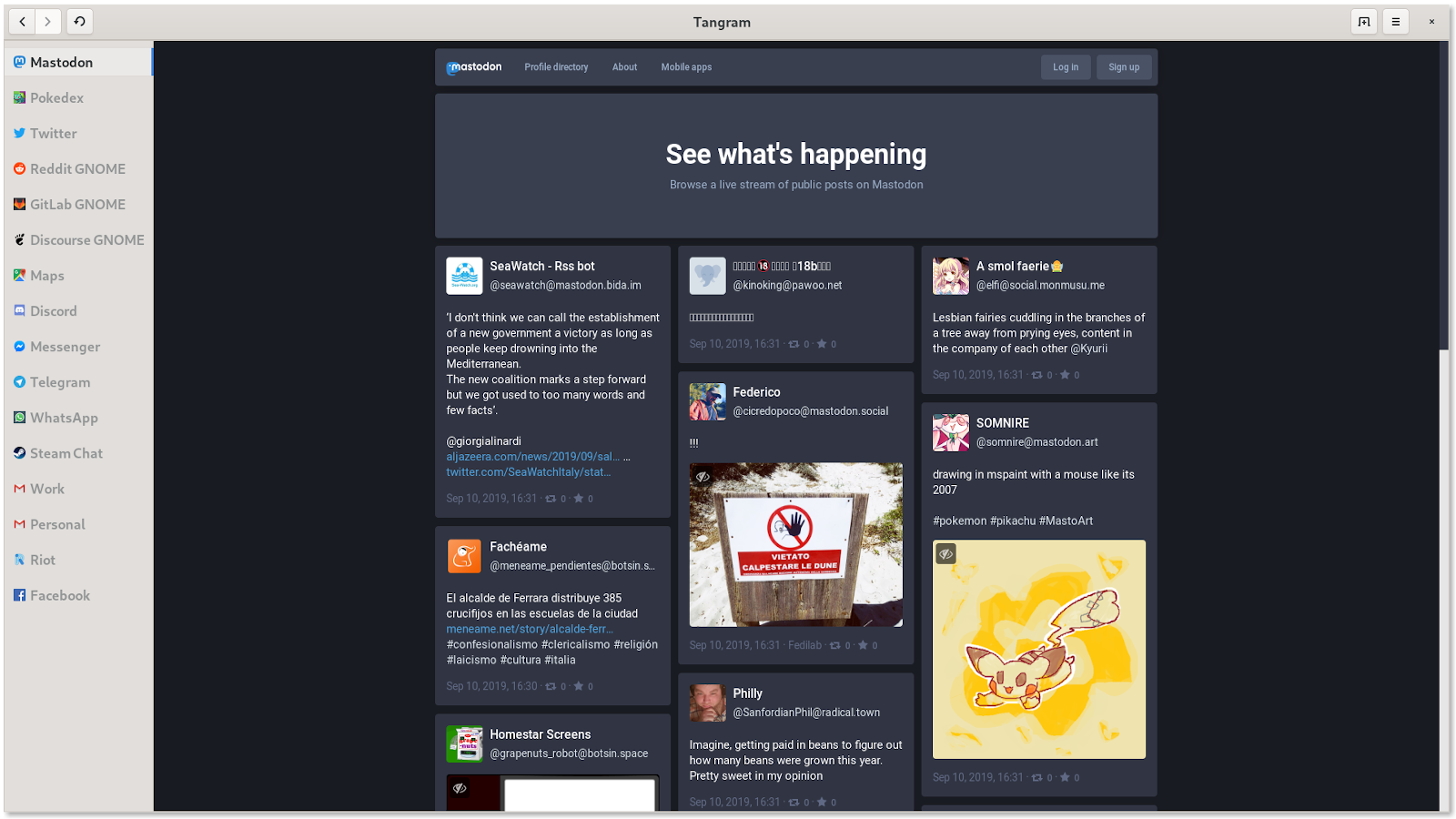Image resolution: width=1456 pixels, height=819 pixels.
Task: Hide the Pikachu artwork with eye icon
Action: pos(946,553)
